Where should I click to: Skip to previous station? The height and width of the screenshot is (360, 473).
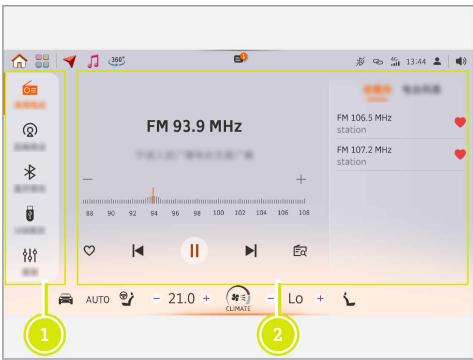(138, 251)
